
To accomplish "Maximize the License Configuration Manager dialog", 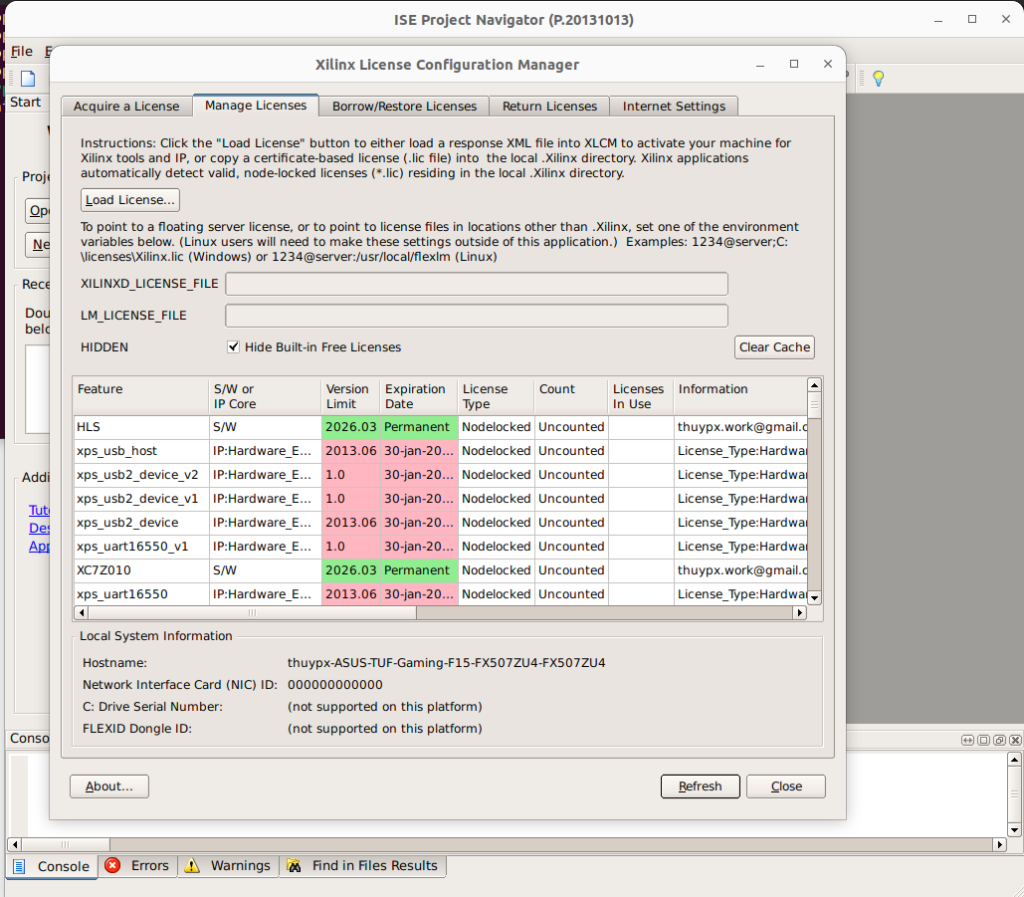I will 794,64.
